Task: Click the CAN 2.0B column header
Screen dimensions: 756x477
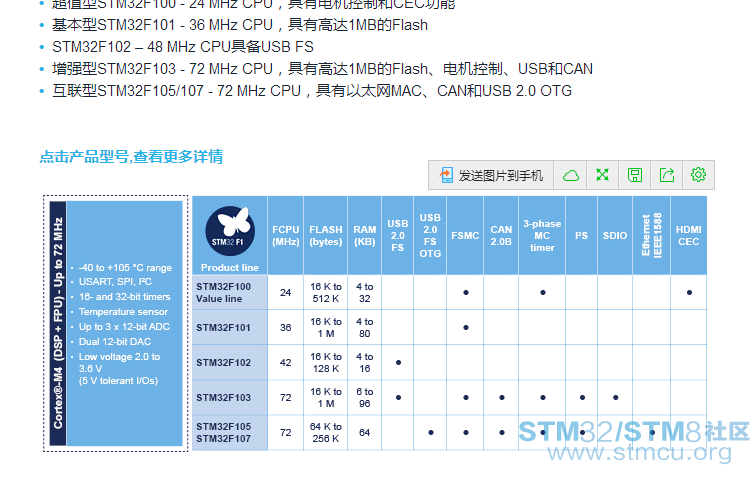Action: (x=501, y=235)
